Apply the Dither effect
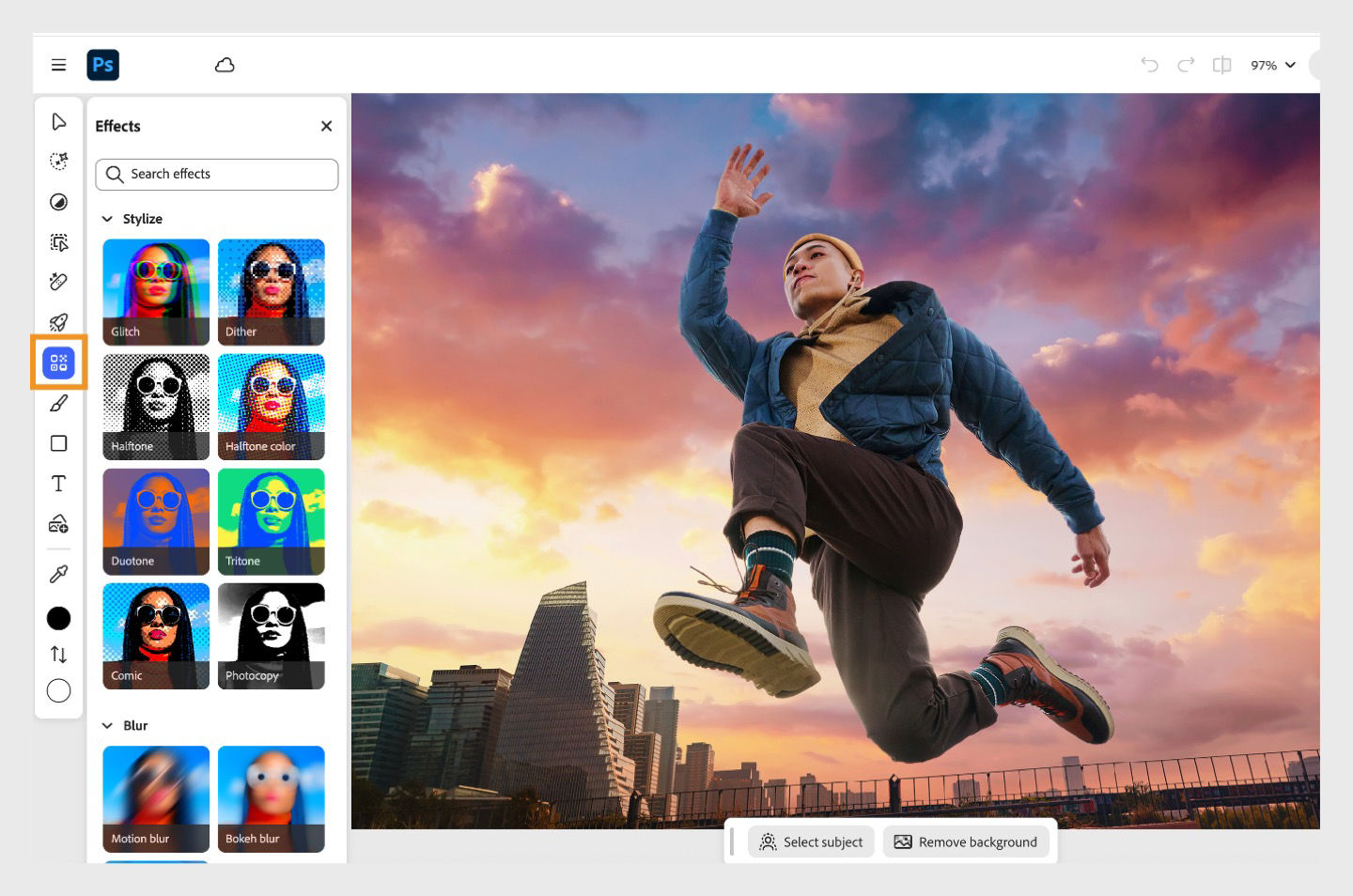Image resolution: width=1353 pixels, height=896 pixels. point(272,292)
